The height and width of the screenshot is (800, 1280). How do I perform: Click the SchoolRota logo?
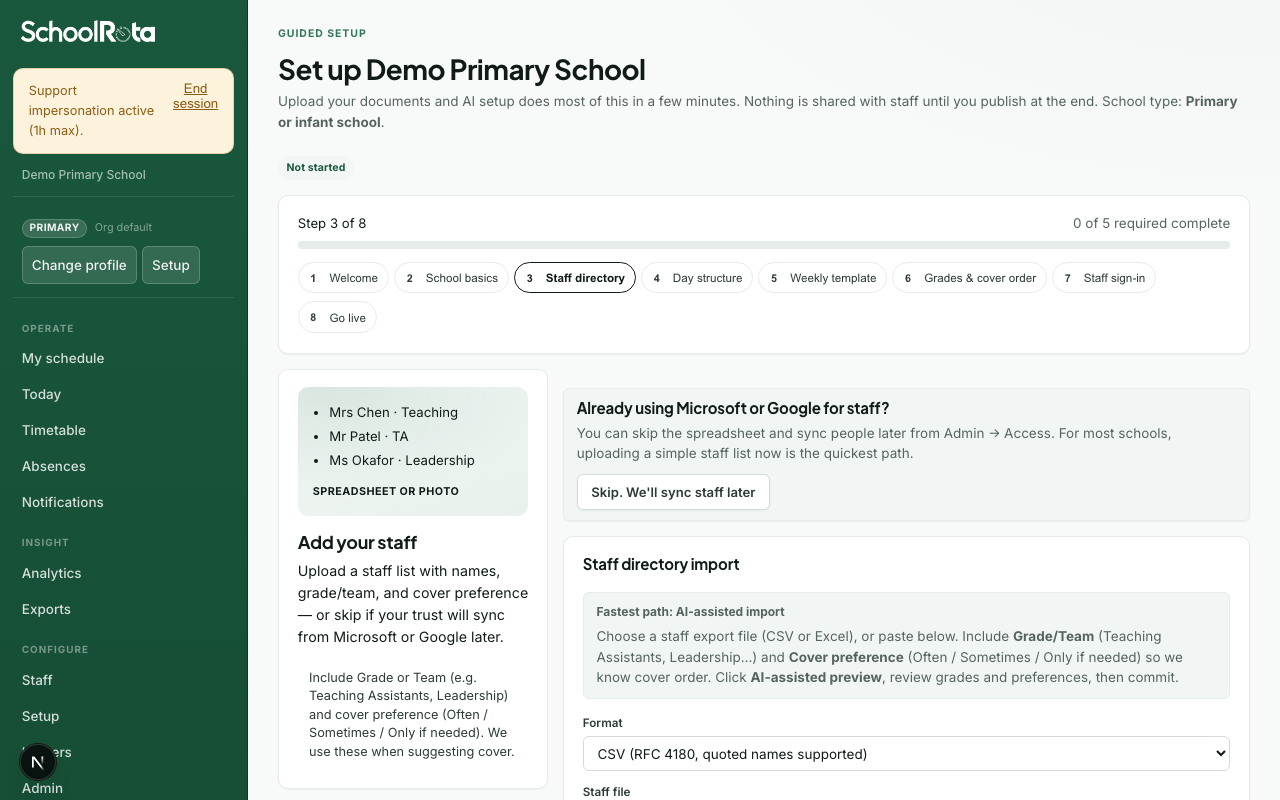[x=88, y=32]
